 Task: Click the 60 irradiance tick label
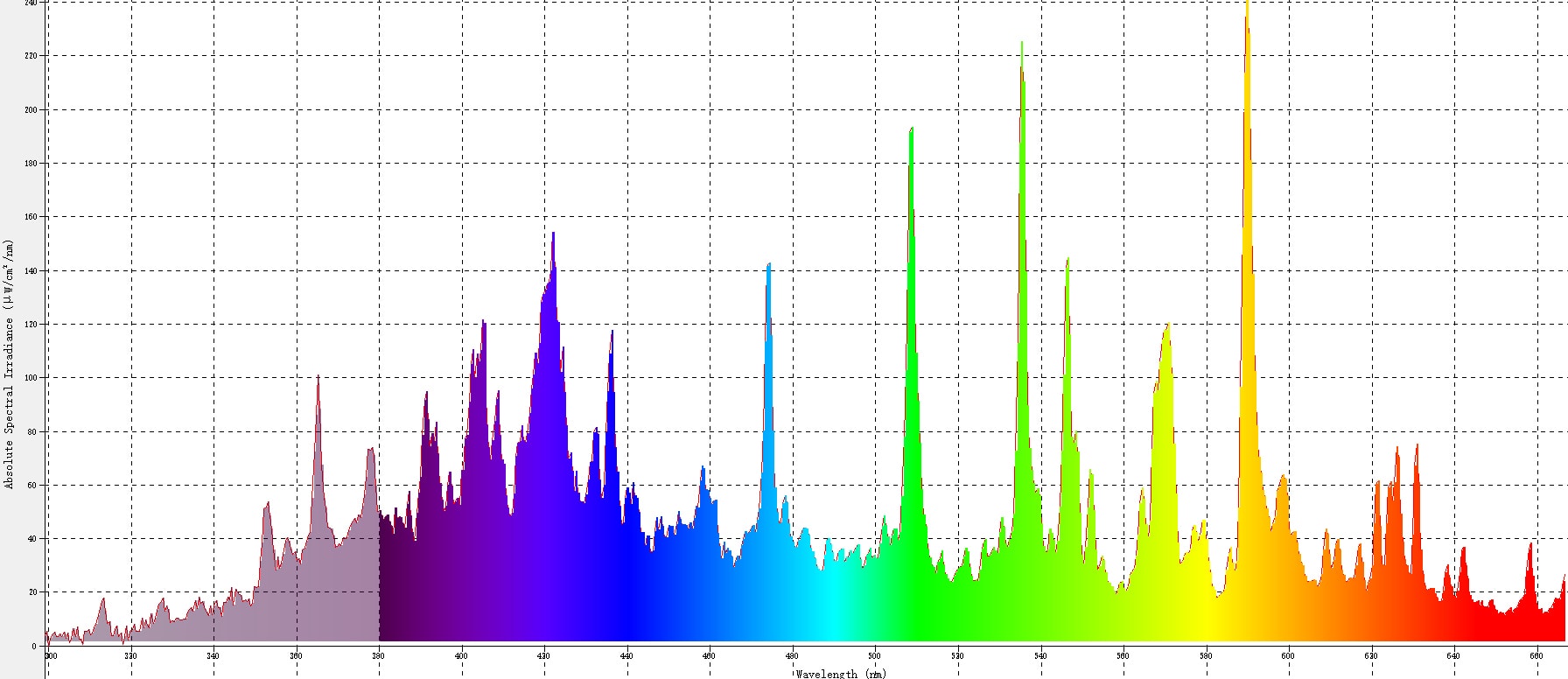pyautogui.click(x=32, y=486)
